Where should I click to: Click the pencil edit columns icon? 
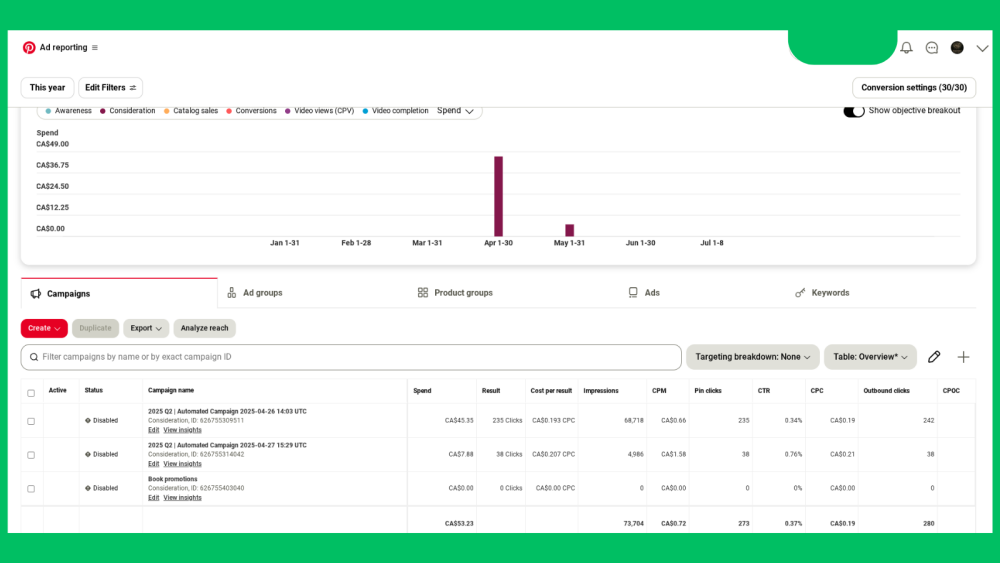point(934,357)
